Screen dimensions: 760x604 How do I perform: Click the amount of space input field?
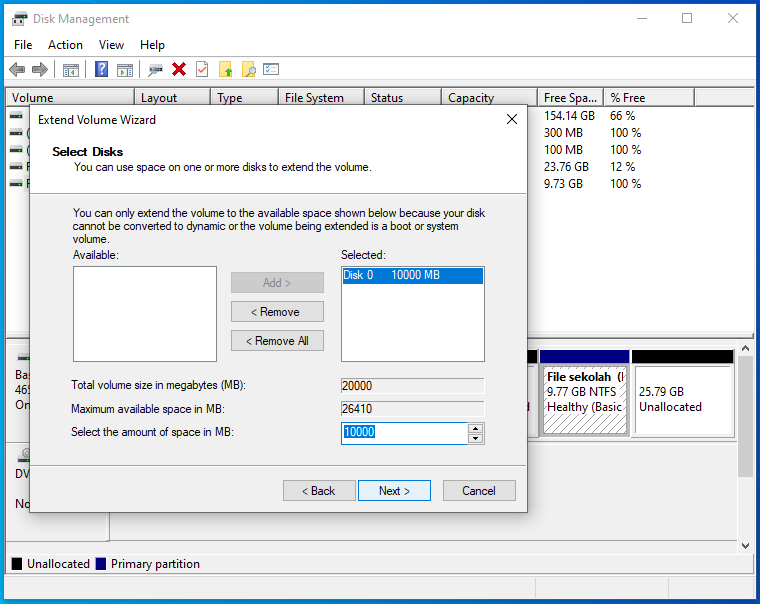click(x=404, y=433)
